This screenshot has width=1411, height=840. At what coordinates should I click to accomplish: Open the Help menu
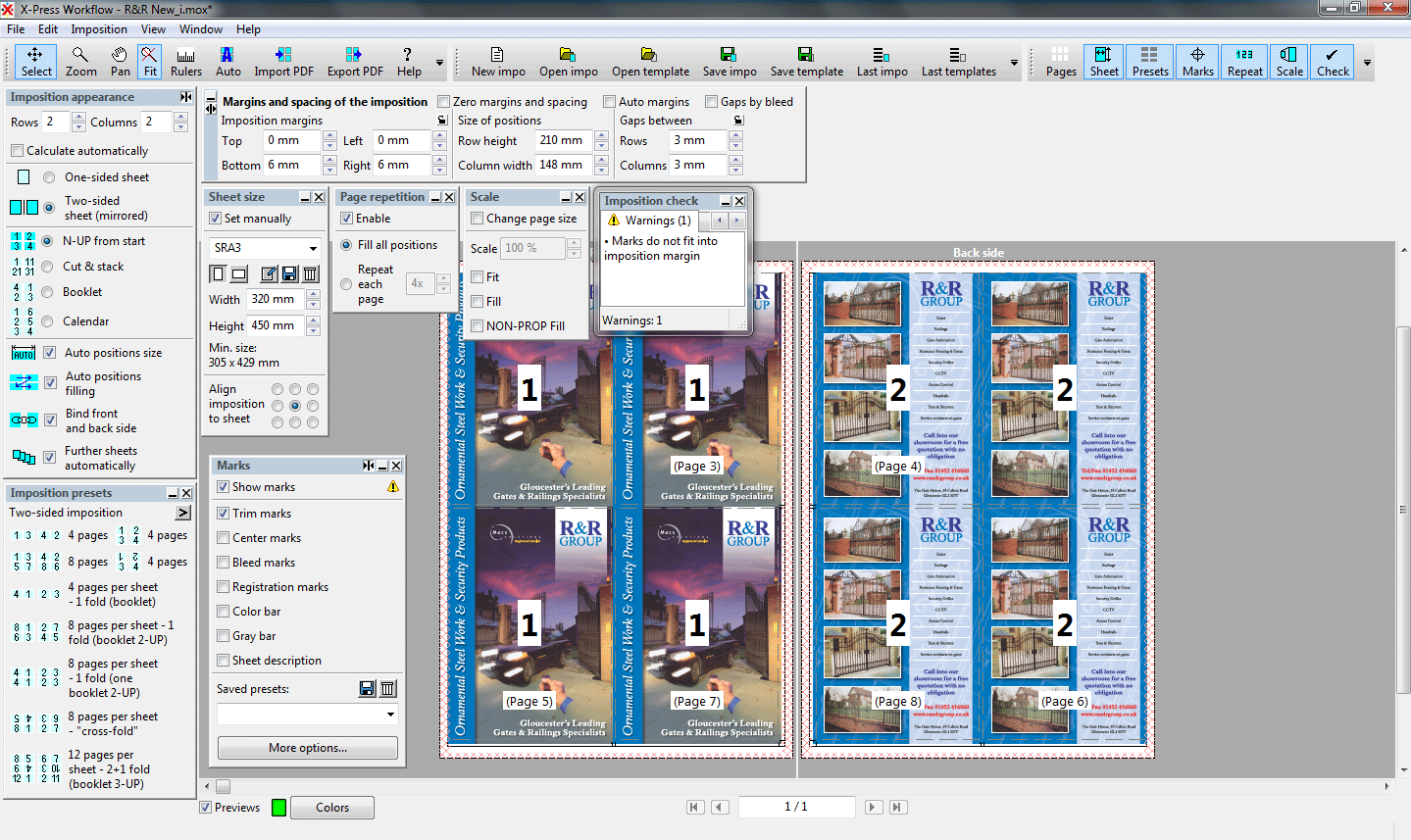[248, 29]
